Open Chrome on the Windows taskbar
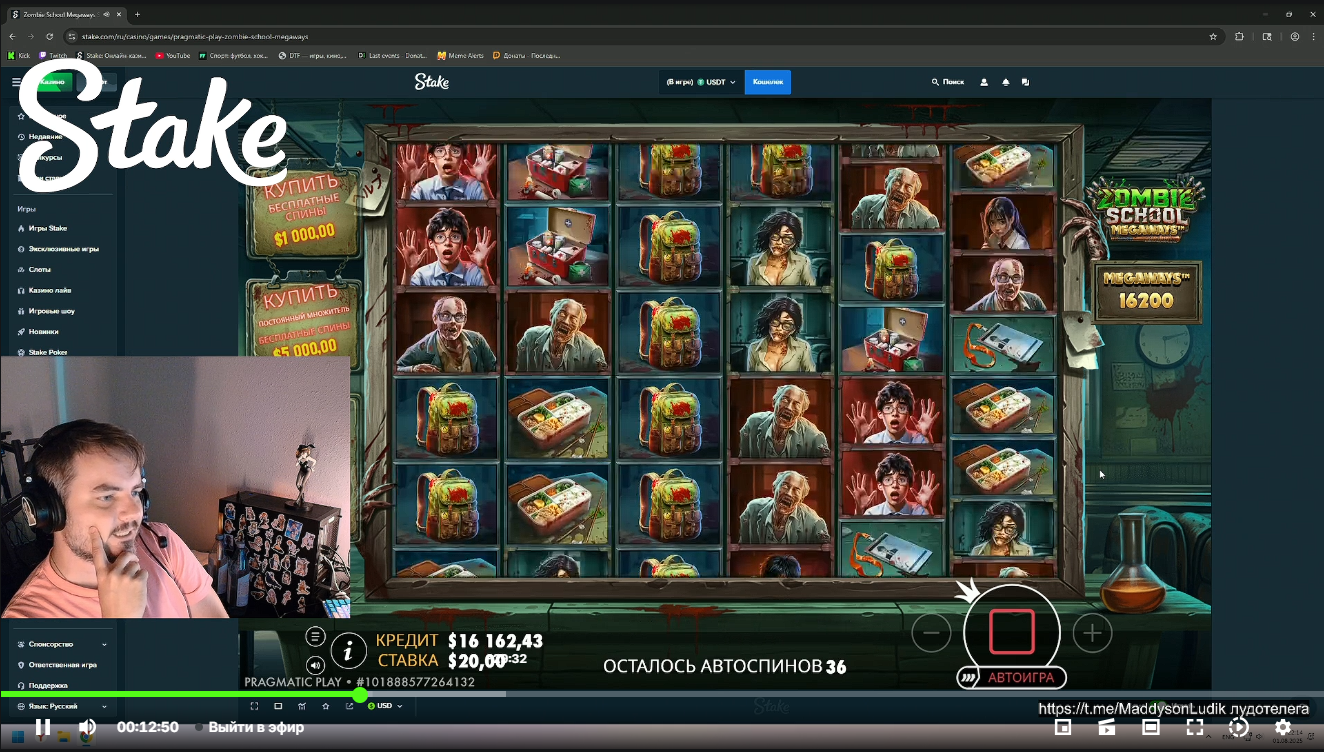Image resolution: width=1324 pixels, height=752 pixels. point(86,738)
